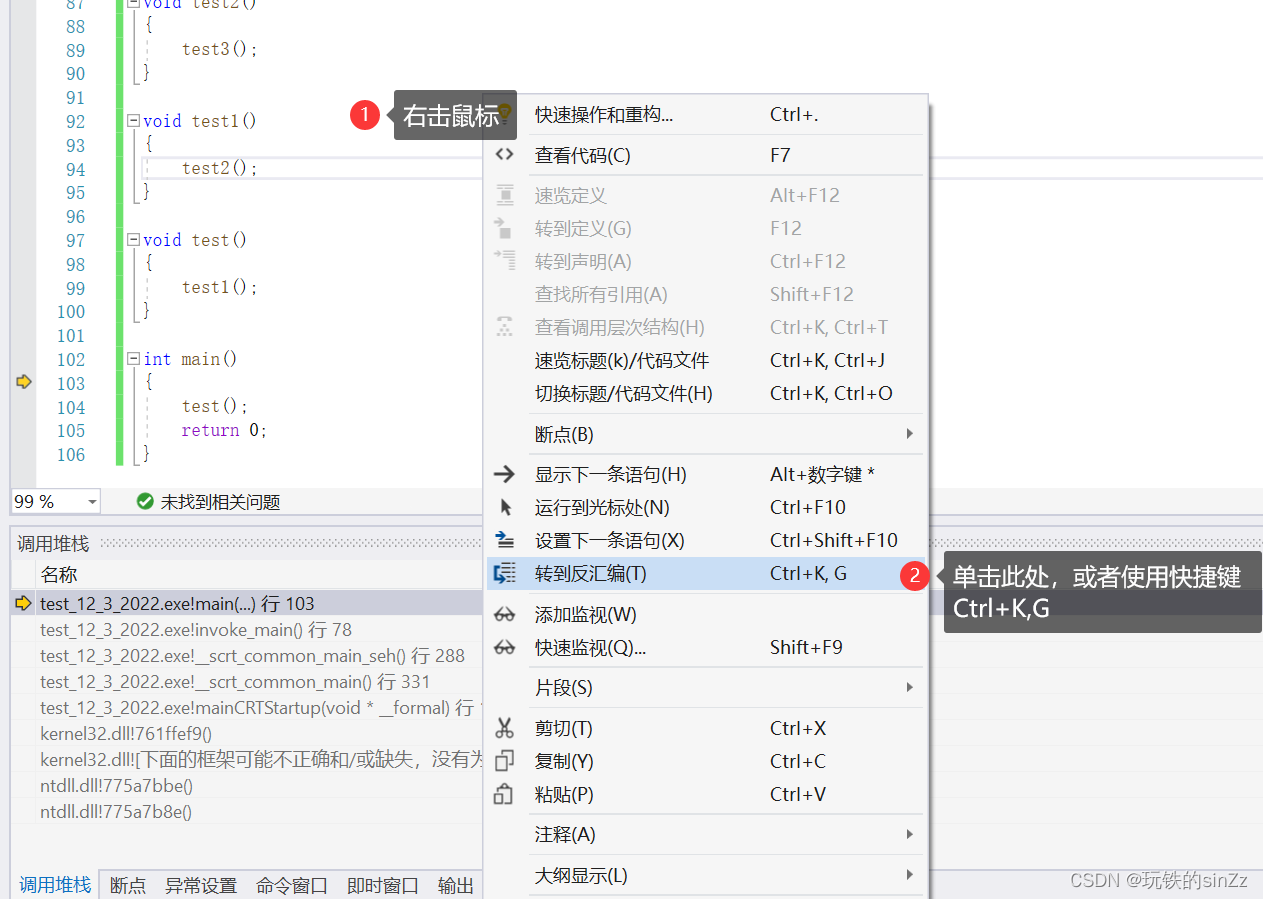
Task: Select 快速操作和重构... menu entry
Action: click(x=706, y=114)
